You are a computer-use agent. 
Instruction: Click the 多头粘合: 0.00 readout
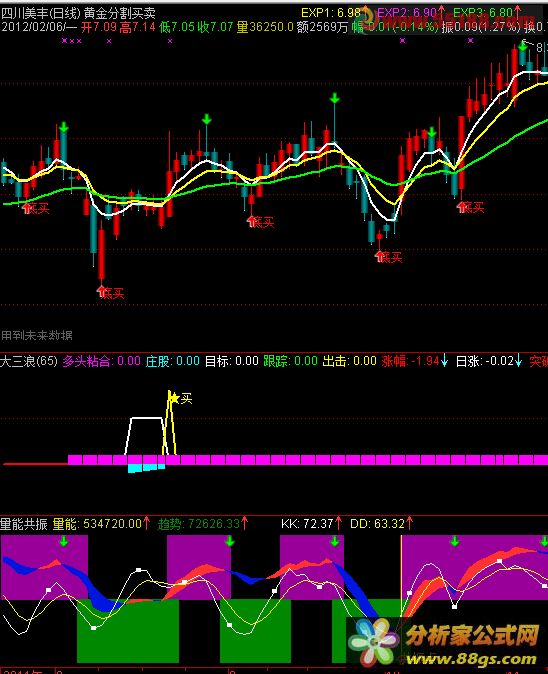coord(102,361)
